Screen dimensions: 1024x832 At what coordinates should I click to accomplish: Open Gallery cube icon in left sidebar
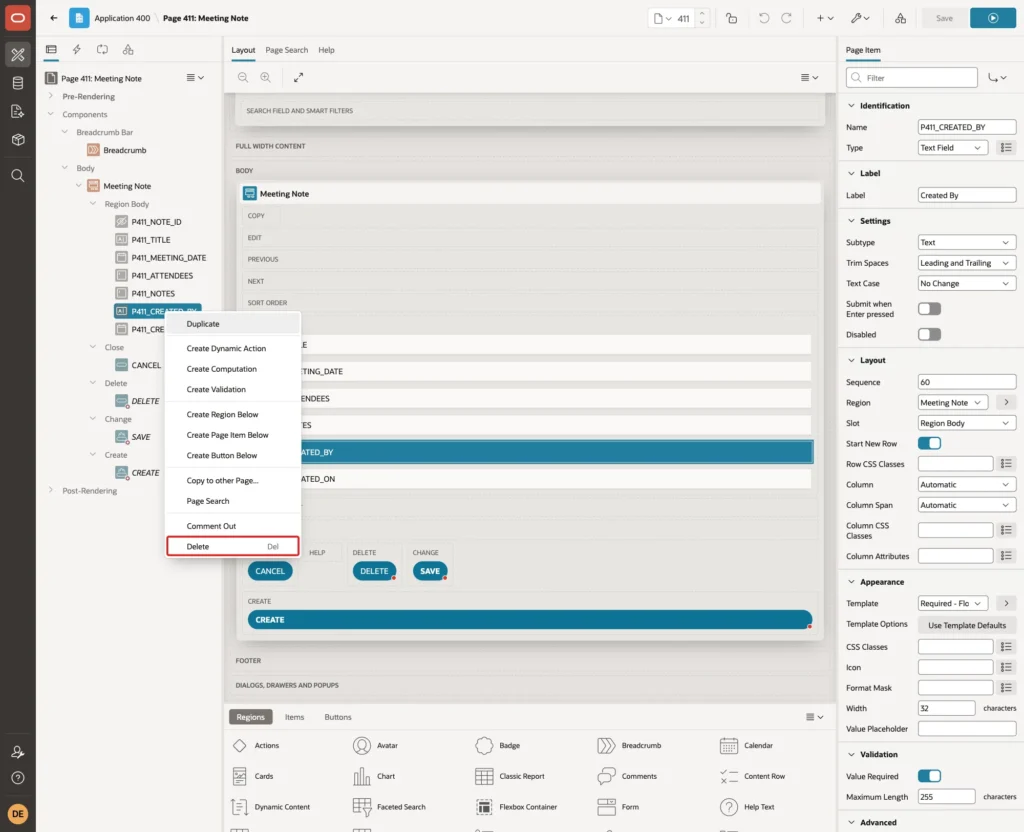point(18,139)
